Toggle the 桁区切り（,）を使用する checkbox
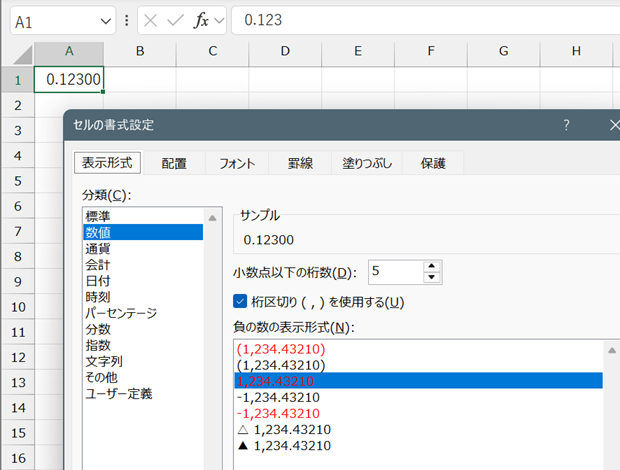This screenshot has width=620, height=470. pyautogui.click(x=240, y=302)
